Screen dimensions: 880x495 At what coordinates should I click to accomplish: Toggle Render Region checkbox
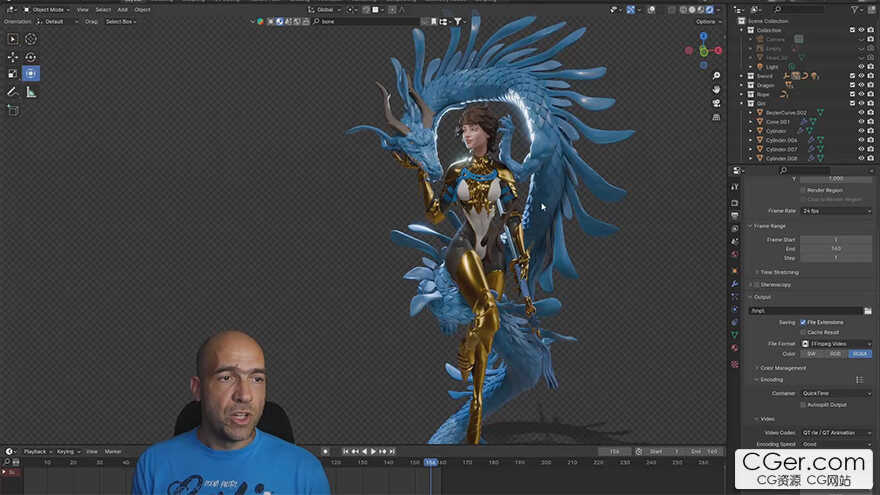point(803,190)
